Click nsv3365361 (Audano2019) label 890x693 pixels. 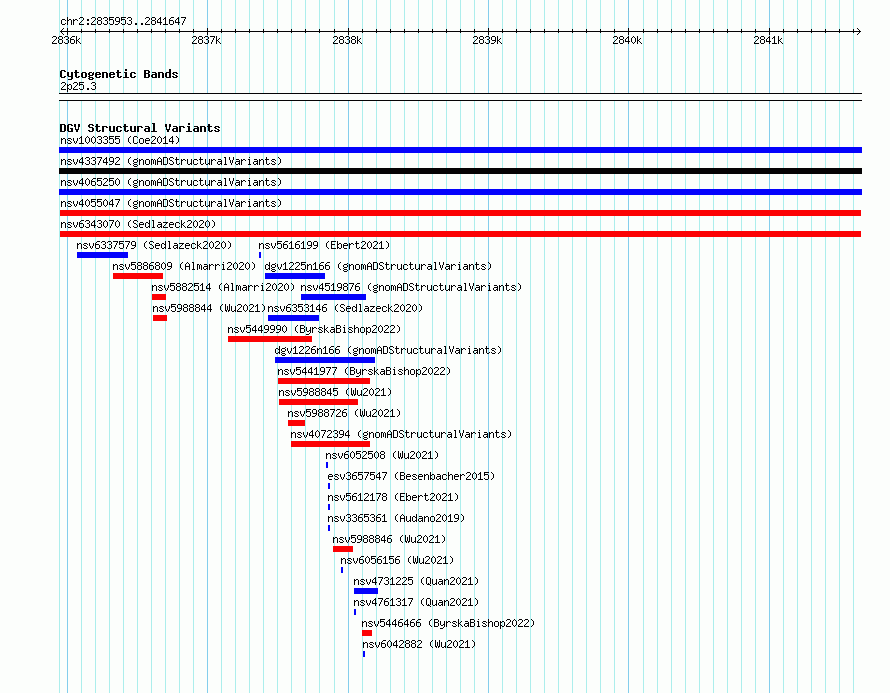(396, 518)
